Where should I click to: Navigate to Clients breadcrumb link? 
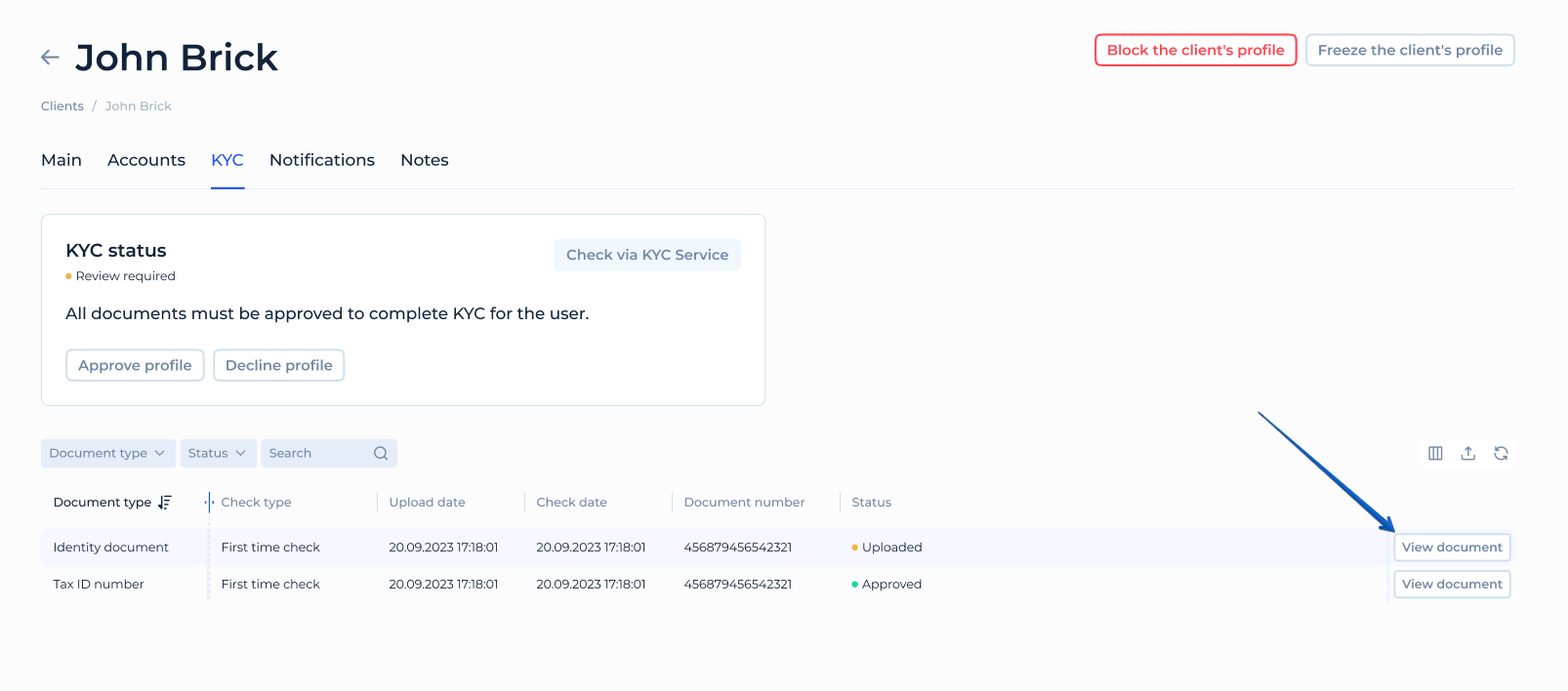click(x=62, y=106)
